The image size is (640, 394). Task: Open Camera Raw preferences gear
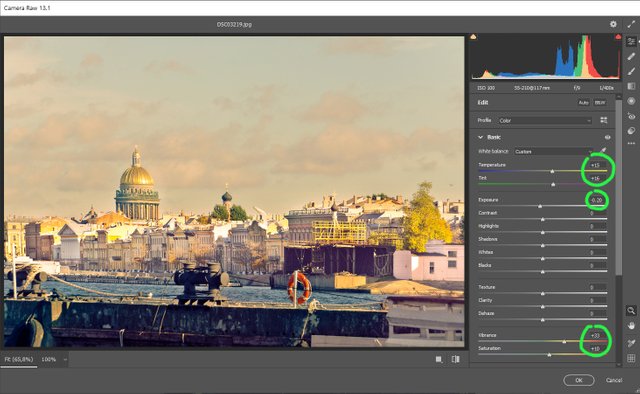click(x=613, y=24)
